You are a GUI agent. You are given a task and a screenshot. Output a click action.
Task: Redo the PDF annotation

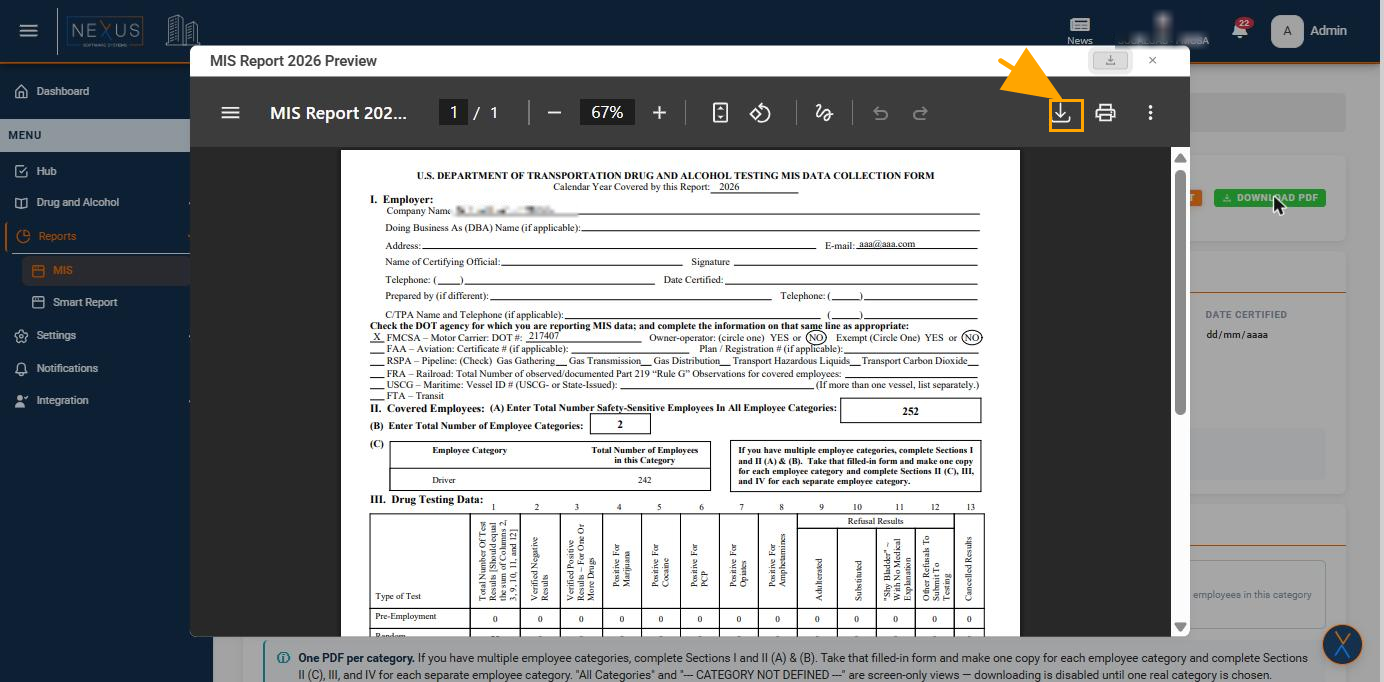click(920, 113)
